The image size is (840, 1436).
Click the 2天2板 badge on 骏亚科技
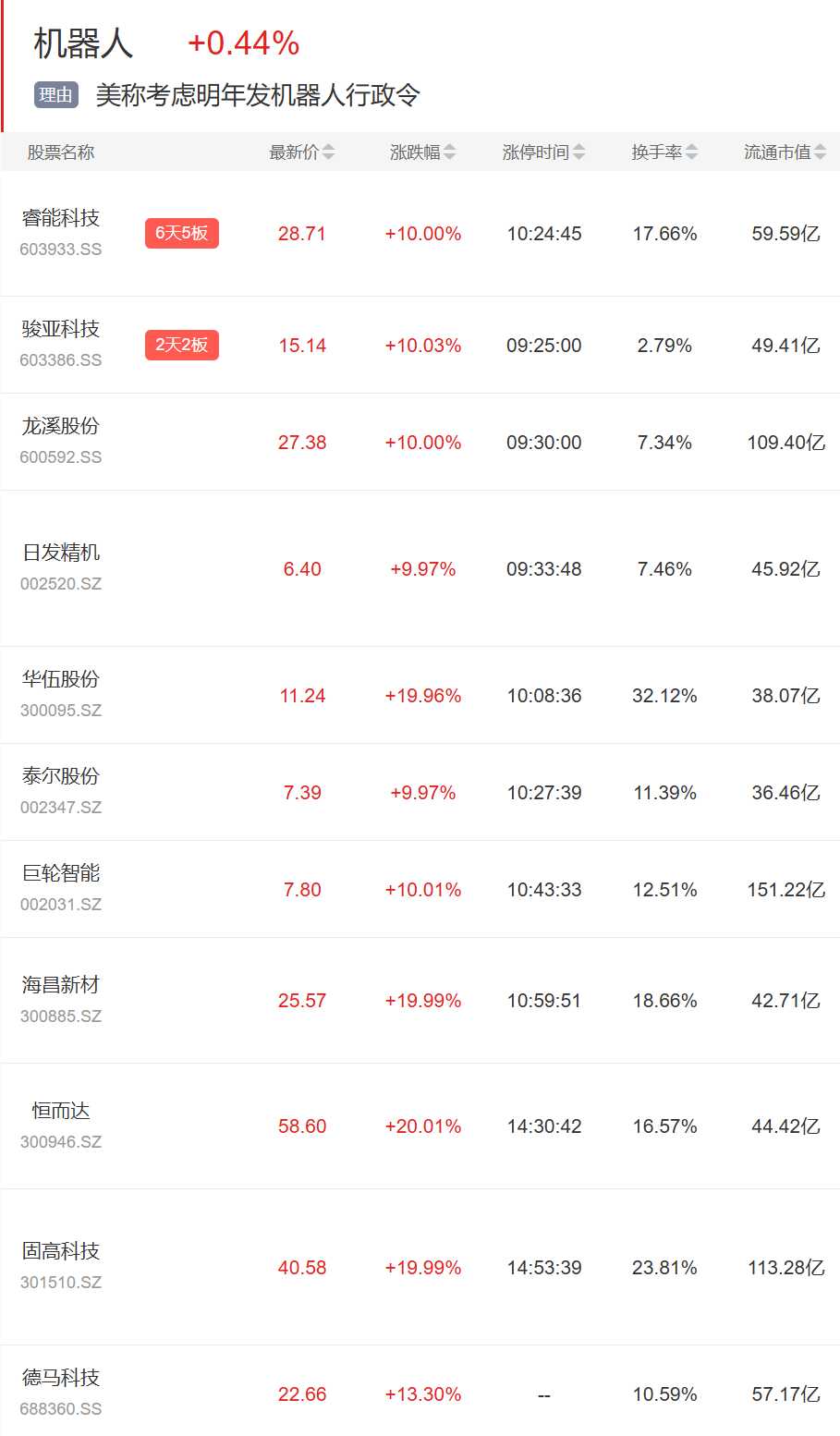point(181,346)
